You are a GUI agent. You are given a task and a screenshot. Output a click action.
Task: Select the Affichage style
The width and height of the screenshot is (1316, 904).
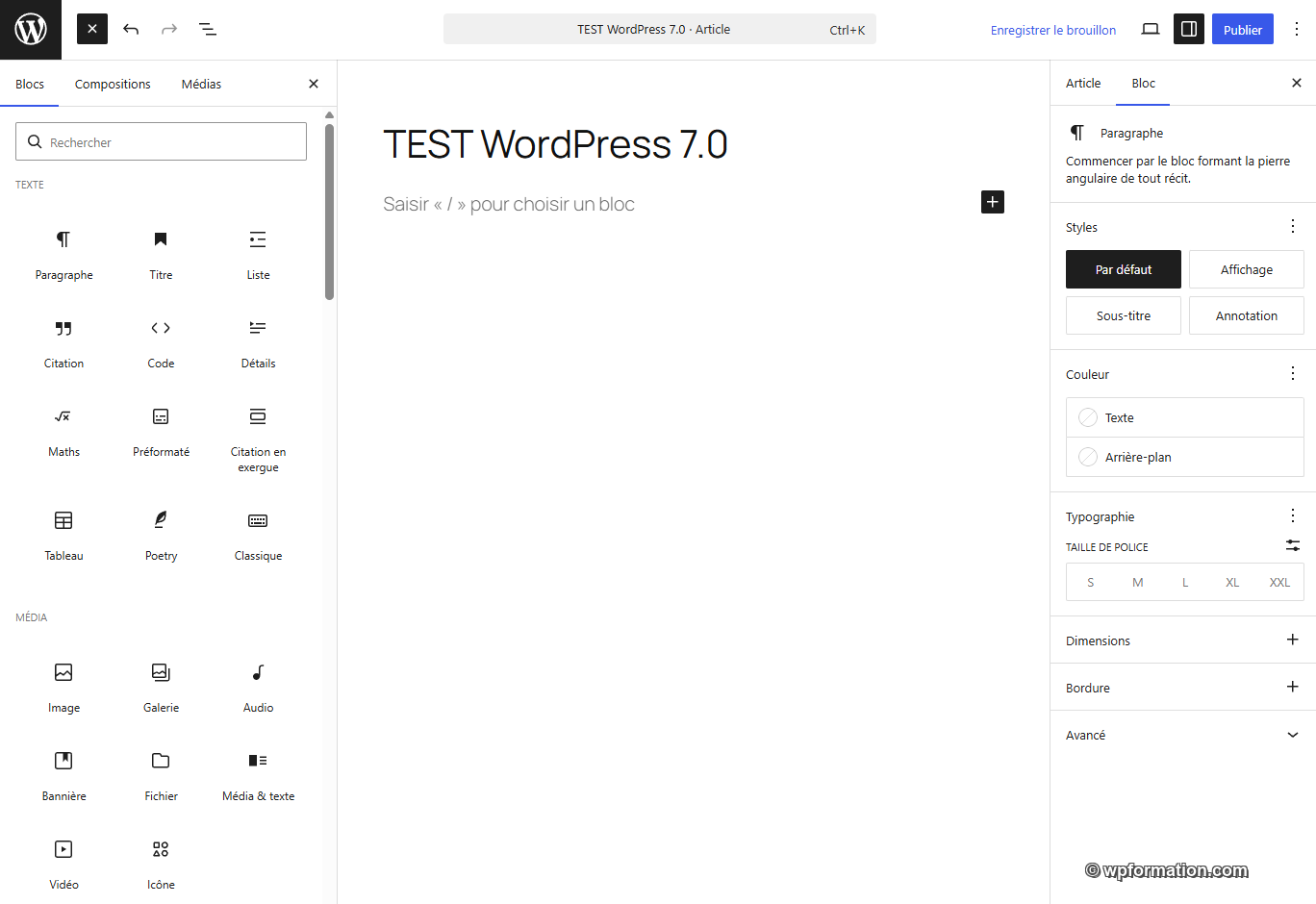1247,269
